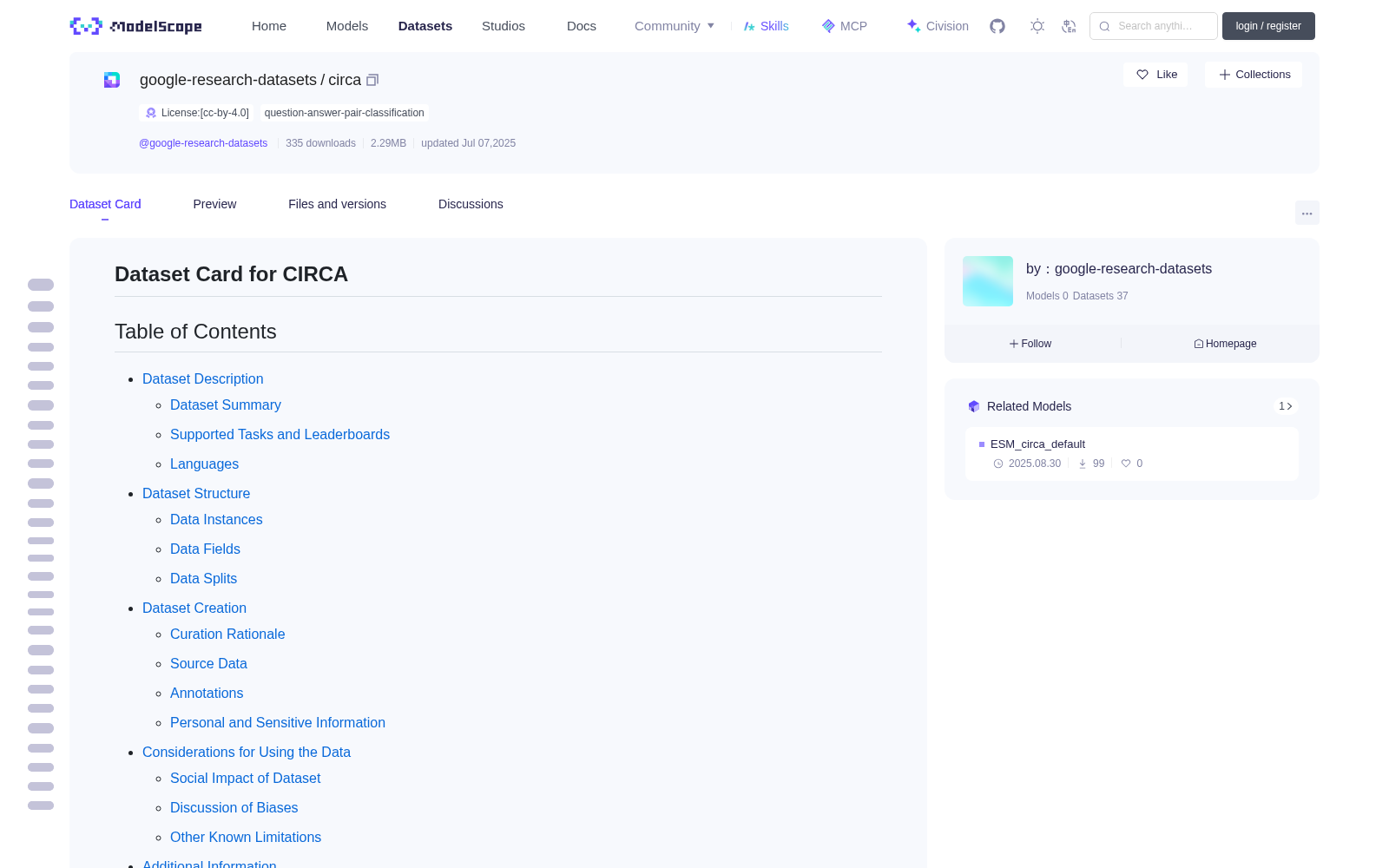Screen dimensions: 1389x868
Task: Click the @google-research-datasets owner link
Action: 203,143
